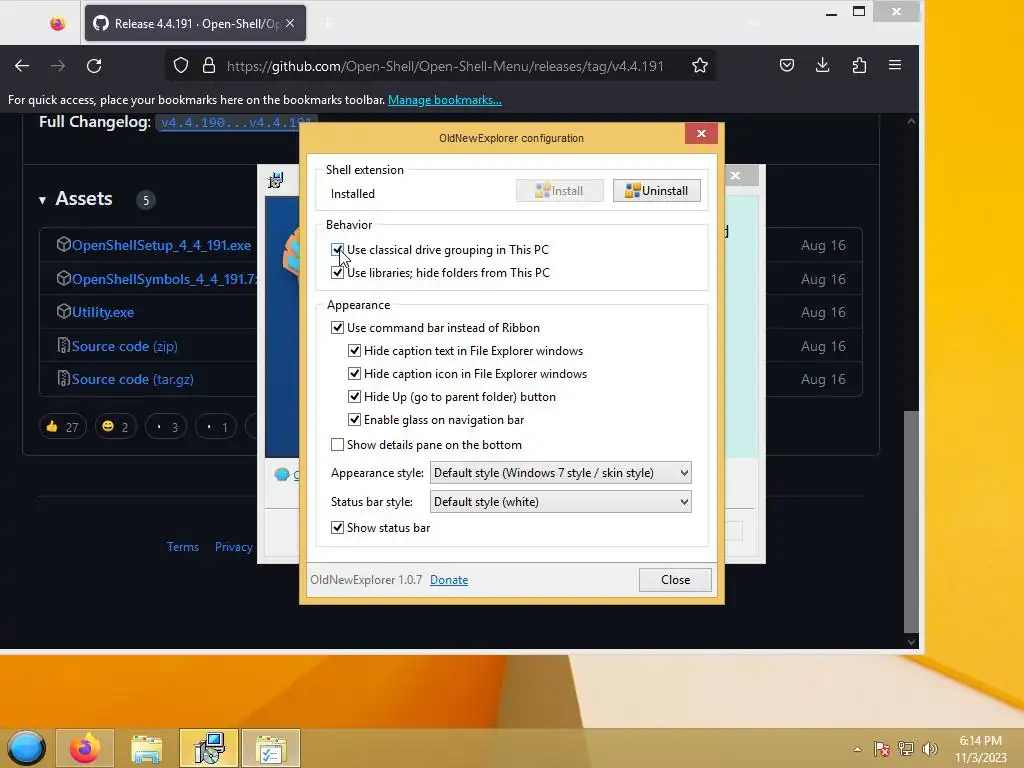Download Source code (tar.gz)

click(133, 379)
